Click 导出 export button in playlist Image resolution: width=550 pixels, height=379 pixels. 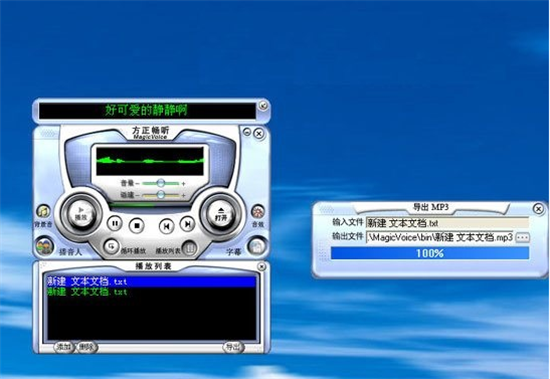pyautogui.click(x=234, y=347)
